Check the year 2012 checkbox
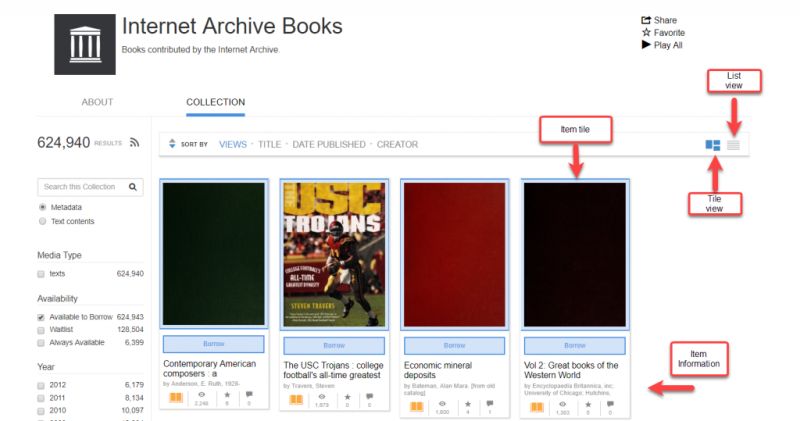 click(41, 385)
